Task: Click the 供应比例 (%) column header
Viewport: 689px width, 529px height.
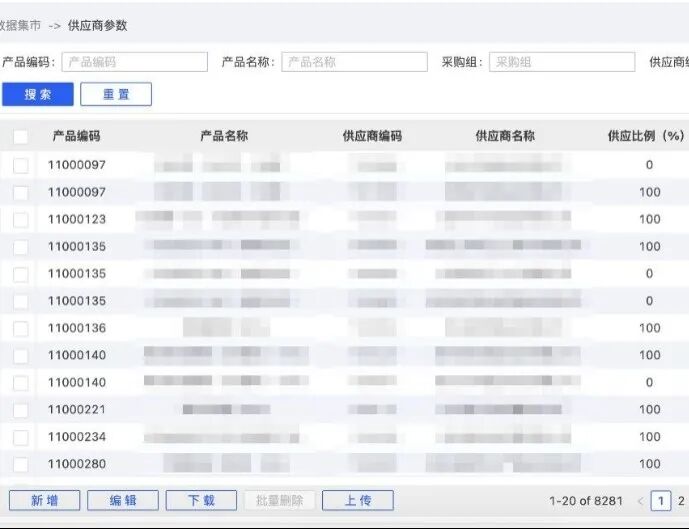Action: (x=645, y=136)
